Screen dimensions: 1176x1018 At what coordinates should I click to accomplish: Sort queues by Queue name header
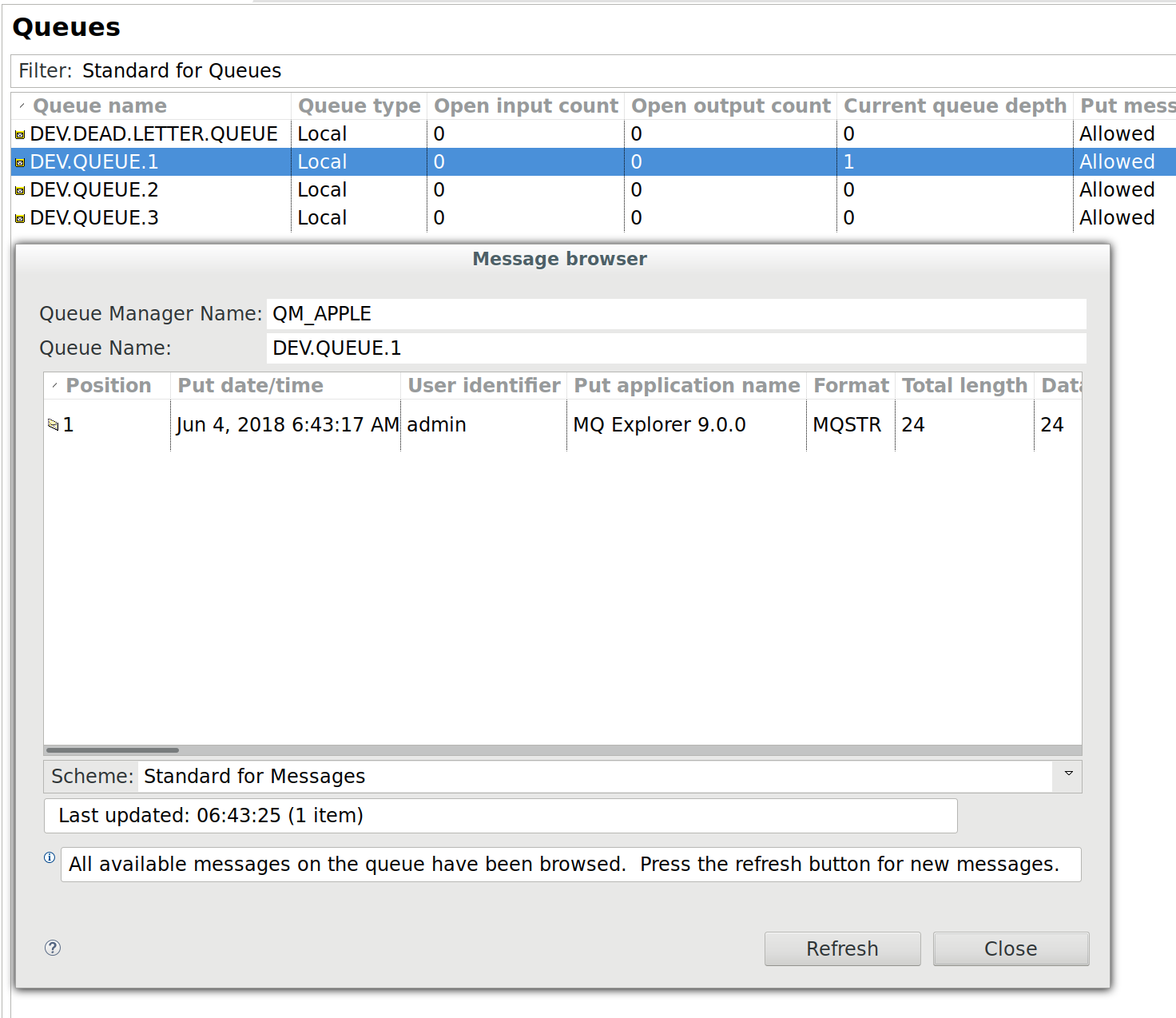point(100,106)
